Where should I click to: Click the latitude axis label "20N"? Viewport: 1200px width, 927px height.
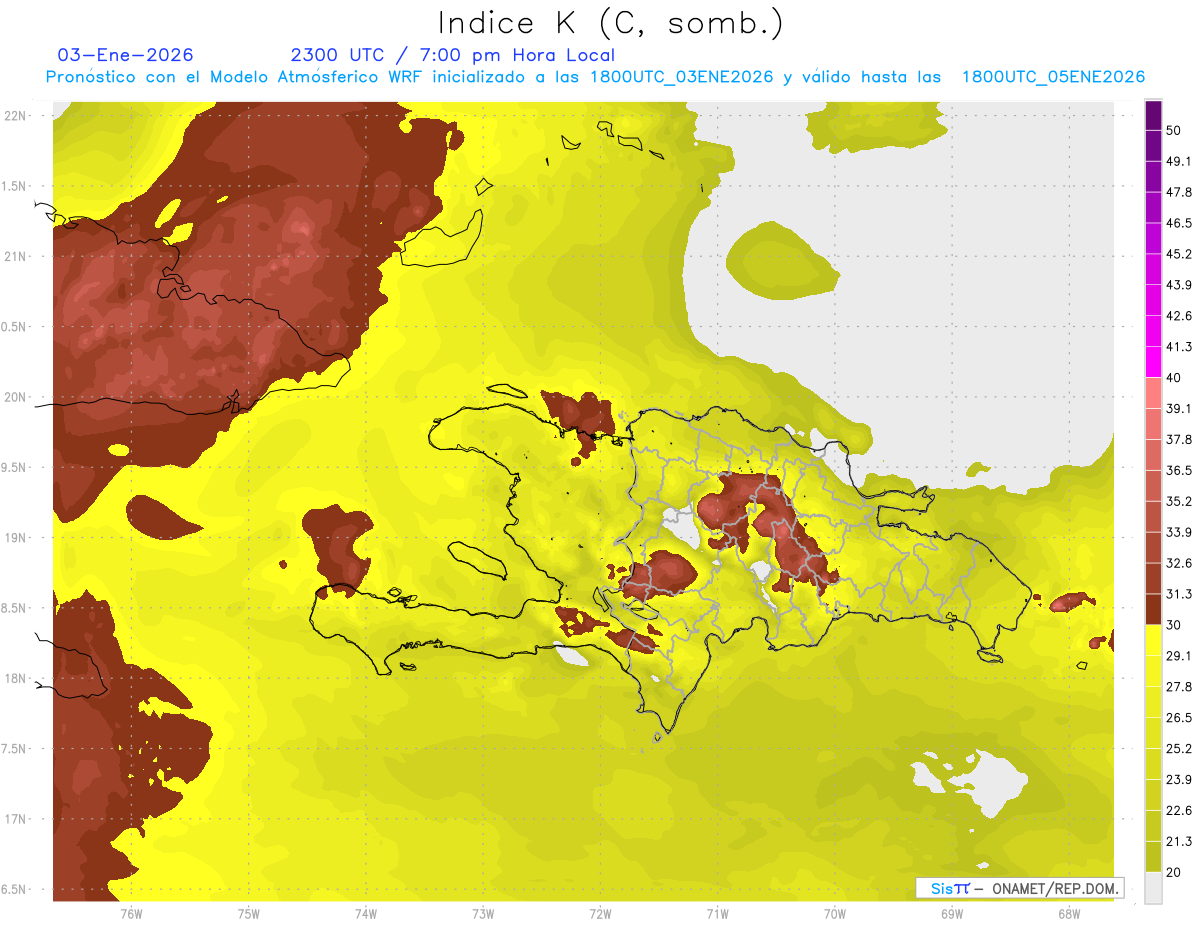pyautogui.click(x=16, y=398)
